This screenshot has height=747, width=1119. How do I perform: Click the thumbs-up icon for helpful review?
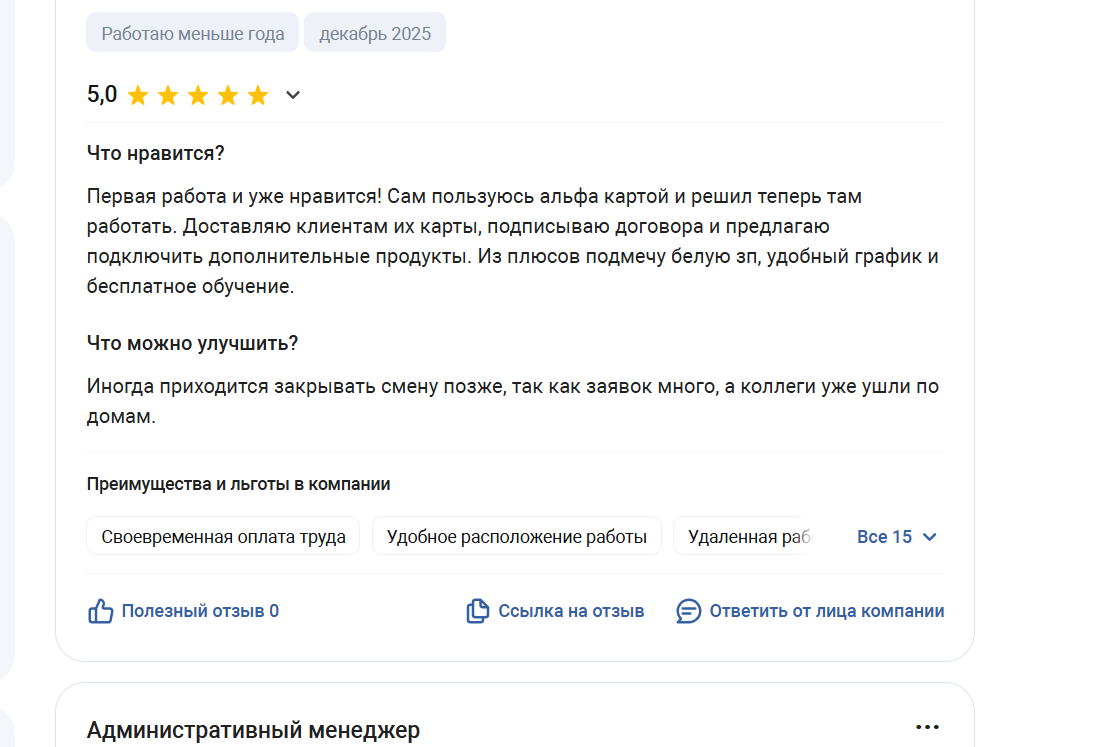point(101,611)
